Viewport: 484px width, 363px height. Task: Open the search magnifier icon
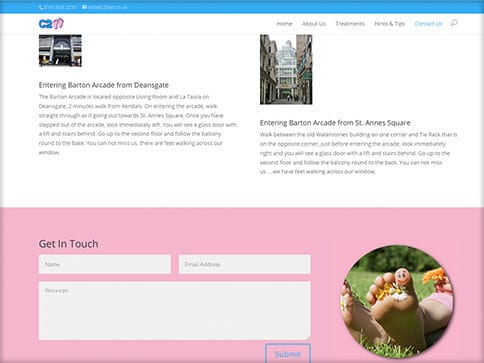point(454,23)
